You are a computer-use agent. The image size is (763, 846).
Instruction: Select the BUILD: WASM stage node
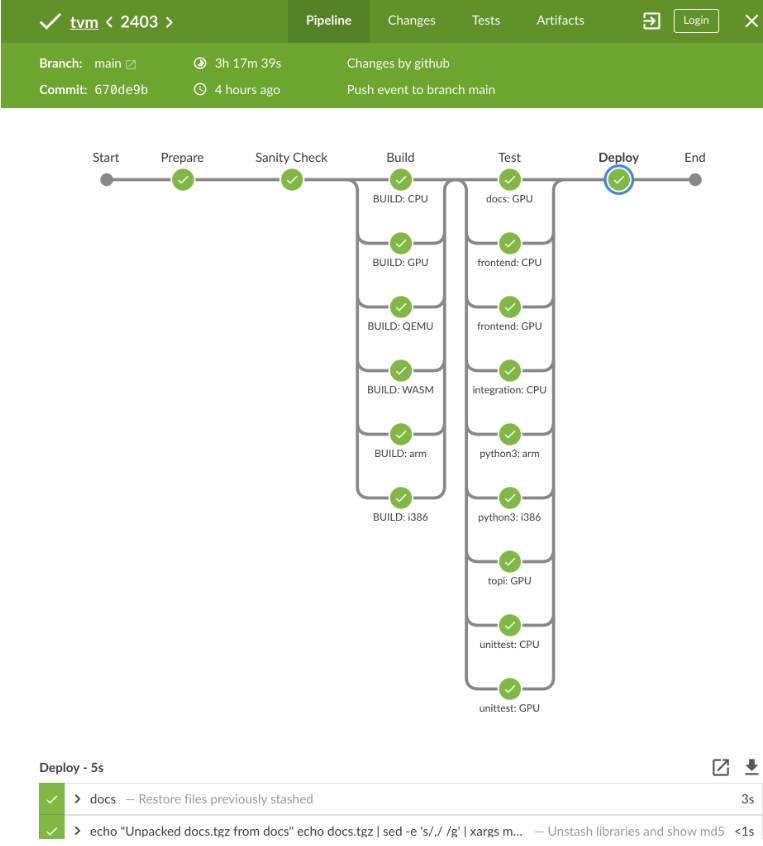(400, 371)
